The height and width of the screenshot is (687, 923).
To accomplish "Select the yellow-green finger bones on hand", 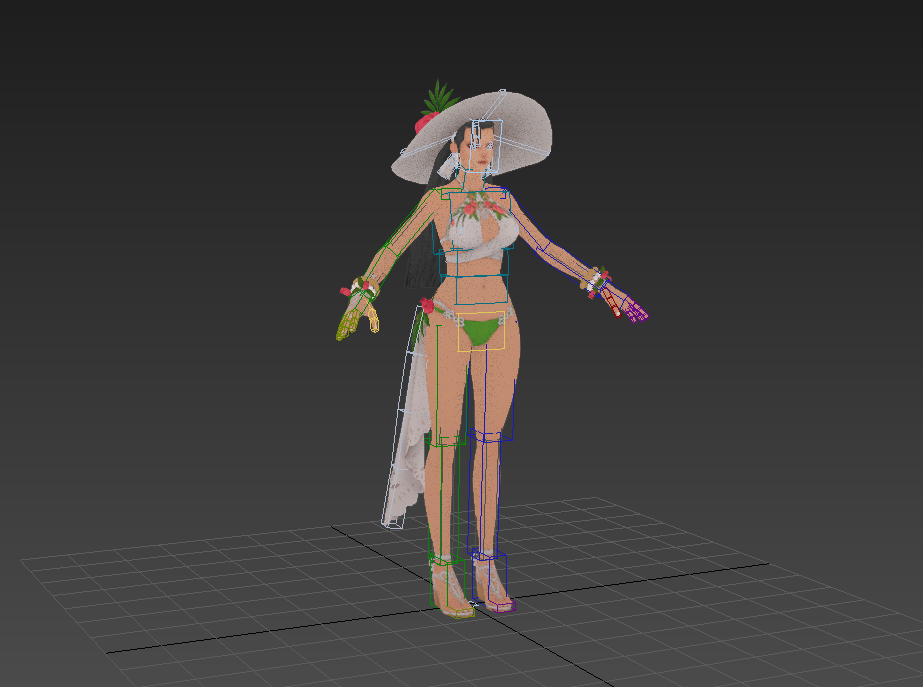I will point(350,323).
